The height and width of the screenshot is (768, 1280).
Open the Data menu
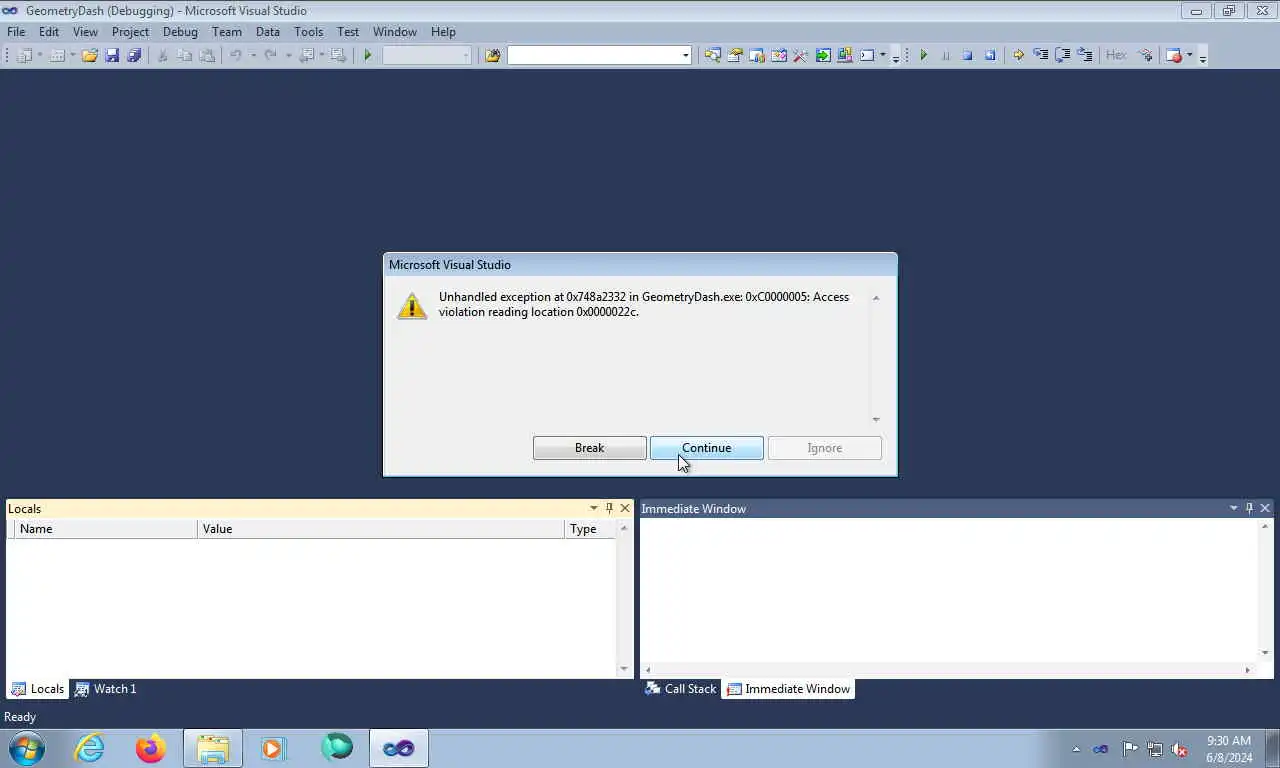click(x=268, y=31)
